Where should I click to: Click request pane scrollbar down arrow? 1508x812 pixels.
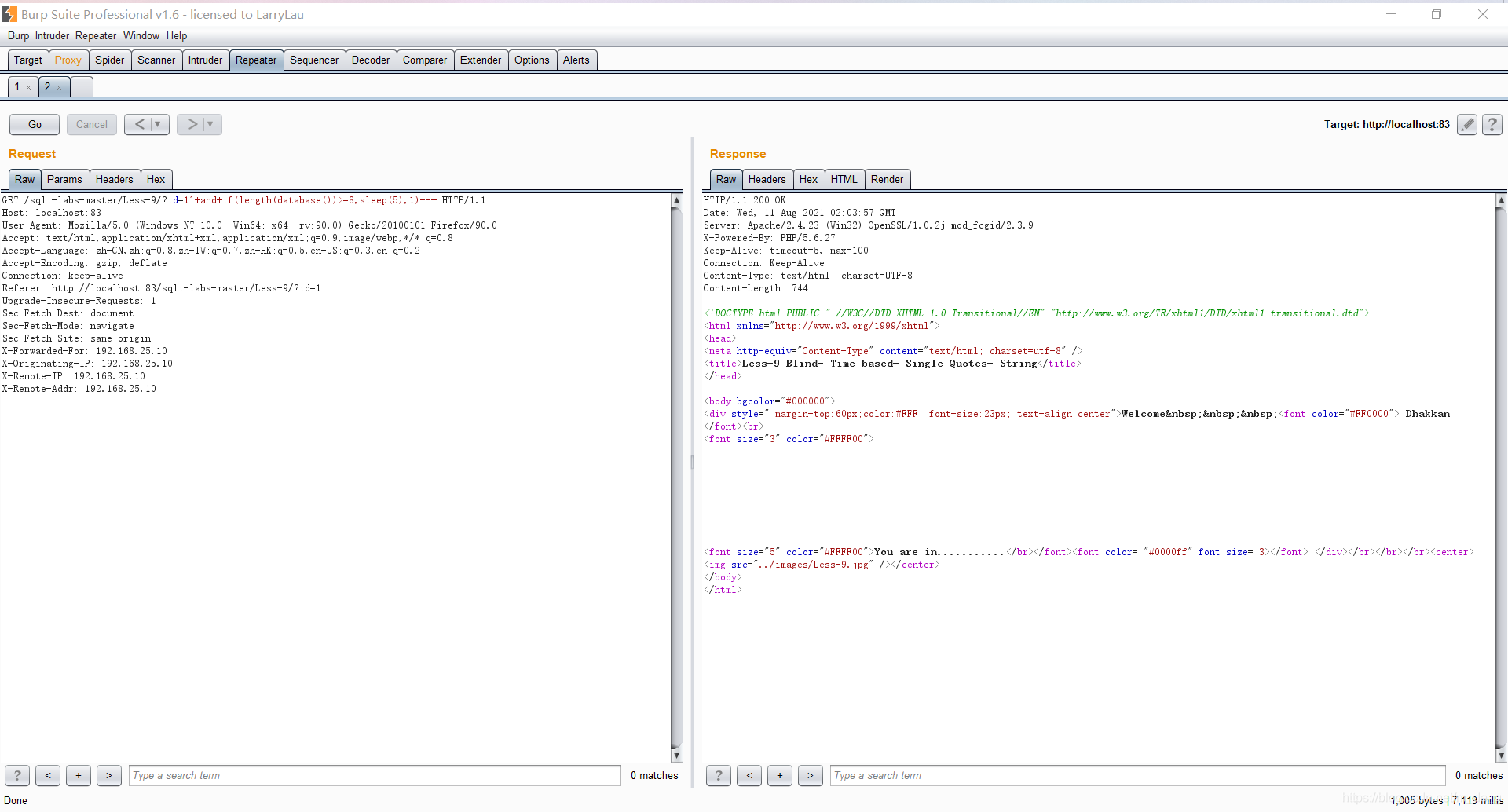tap(676, 755)
